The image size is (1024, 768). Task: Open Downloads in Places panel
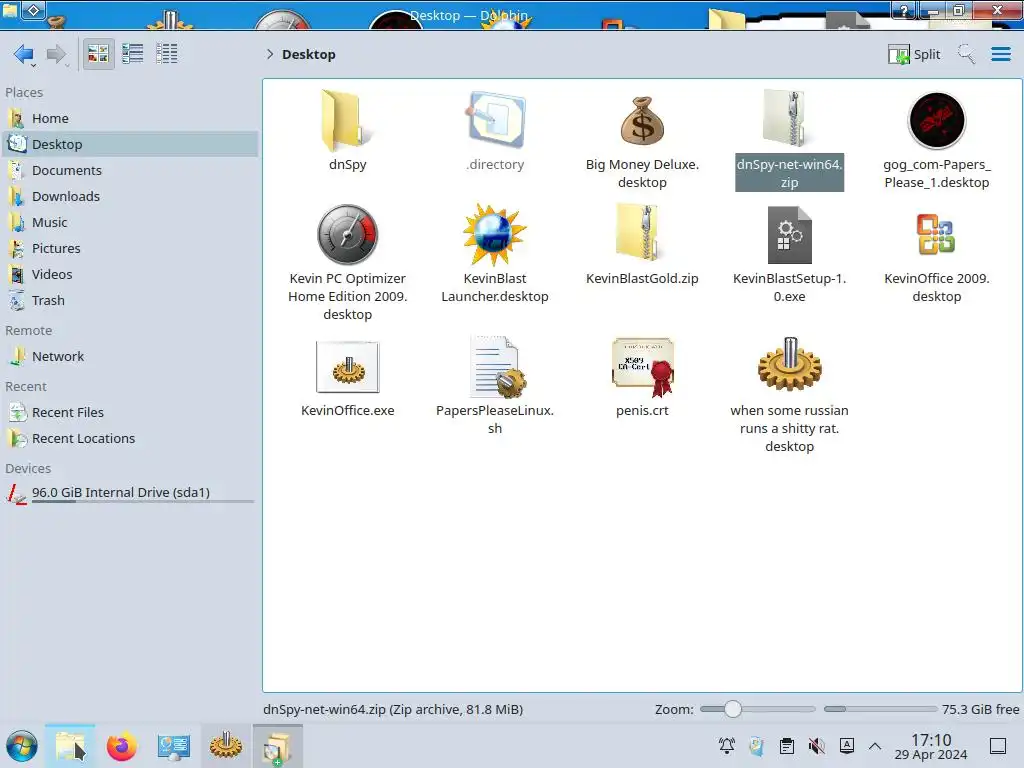131,197
